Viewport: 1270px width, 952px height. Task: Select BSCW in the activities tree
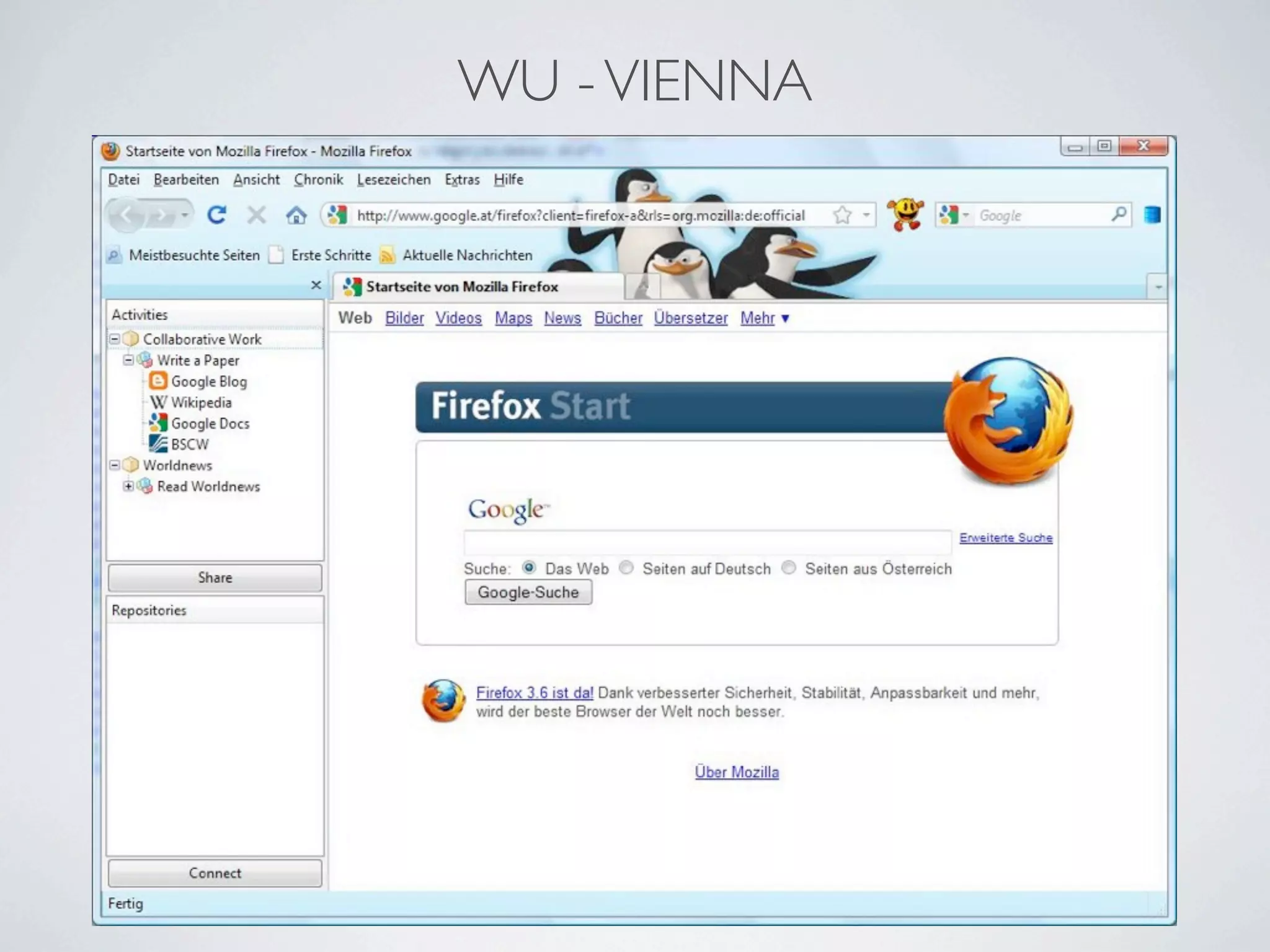pos(190,444)
